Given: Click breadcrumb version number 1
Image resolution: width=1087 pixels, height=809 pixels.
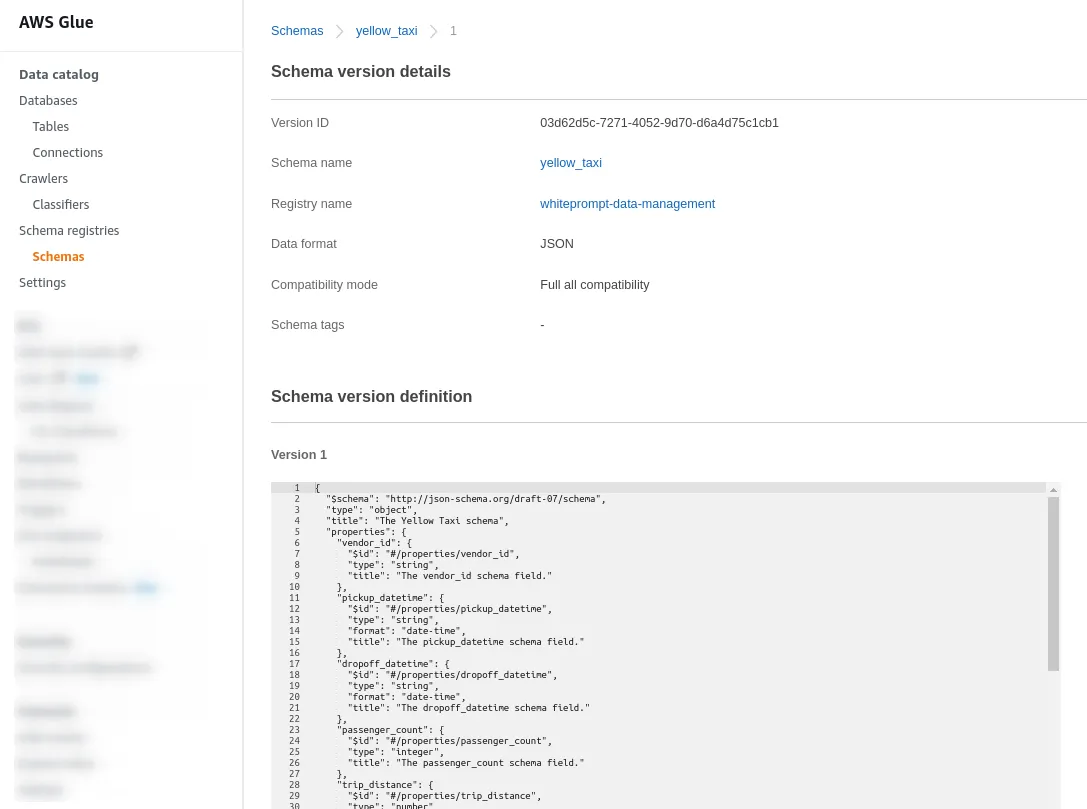Looking at the screenshot, I should click(x=453, y=31).
